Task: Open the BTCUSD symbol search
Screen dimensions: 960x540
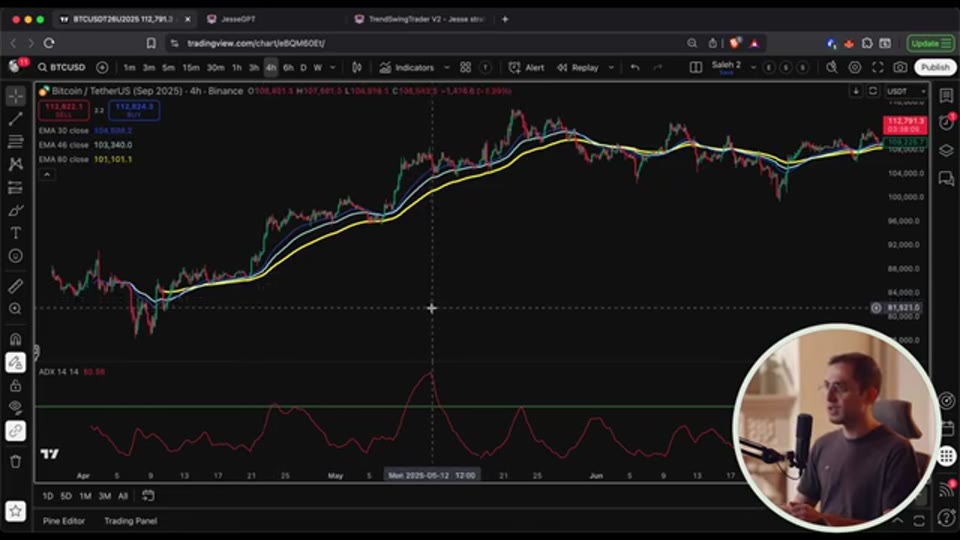Action: coord(61,67)
